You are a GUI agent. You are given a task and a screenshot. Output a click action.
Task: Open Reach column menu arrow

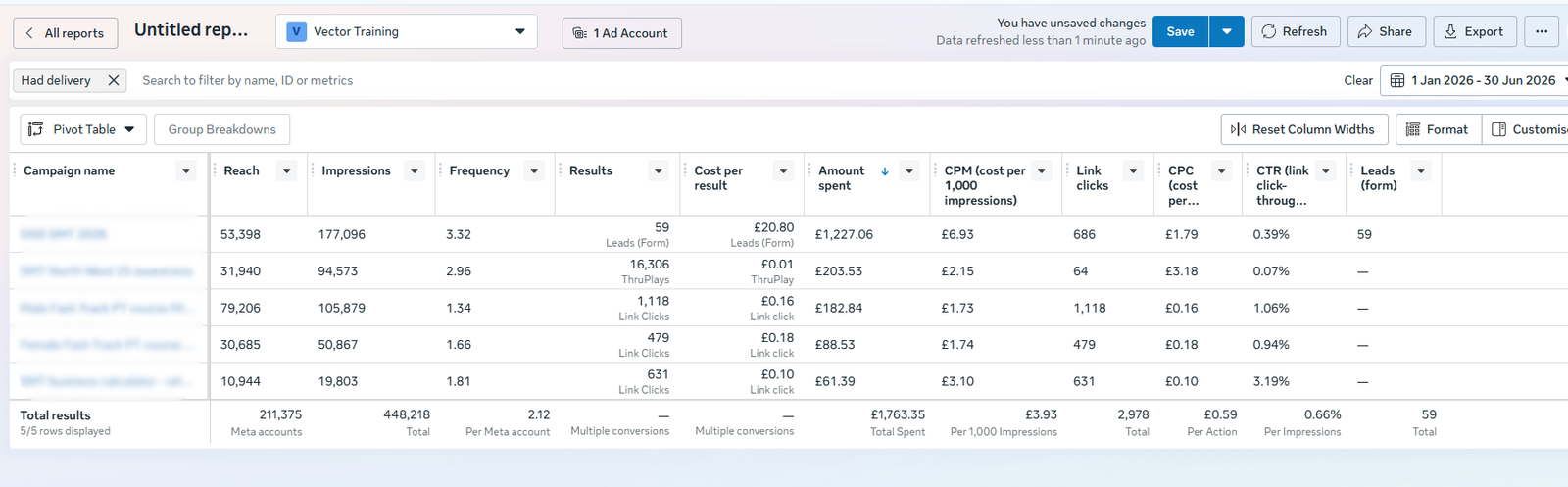286,170
